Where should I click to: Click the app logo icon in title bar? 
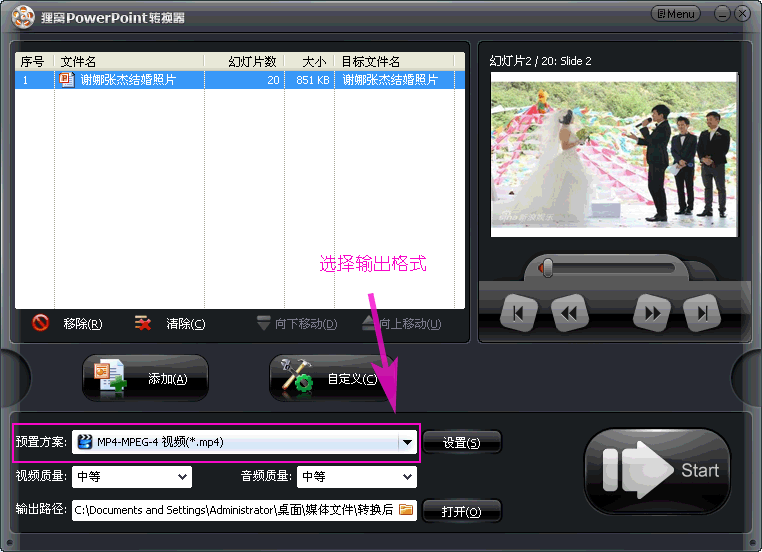[x=23, y=17]
